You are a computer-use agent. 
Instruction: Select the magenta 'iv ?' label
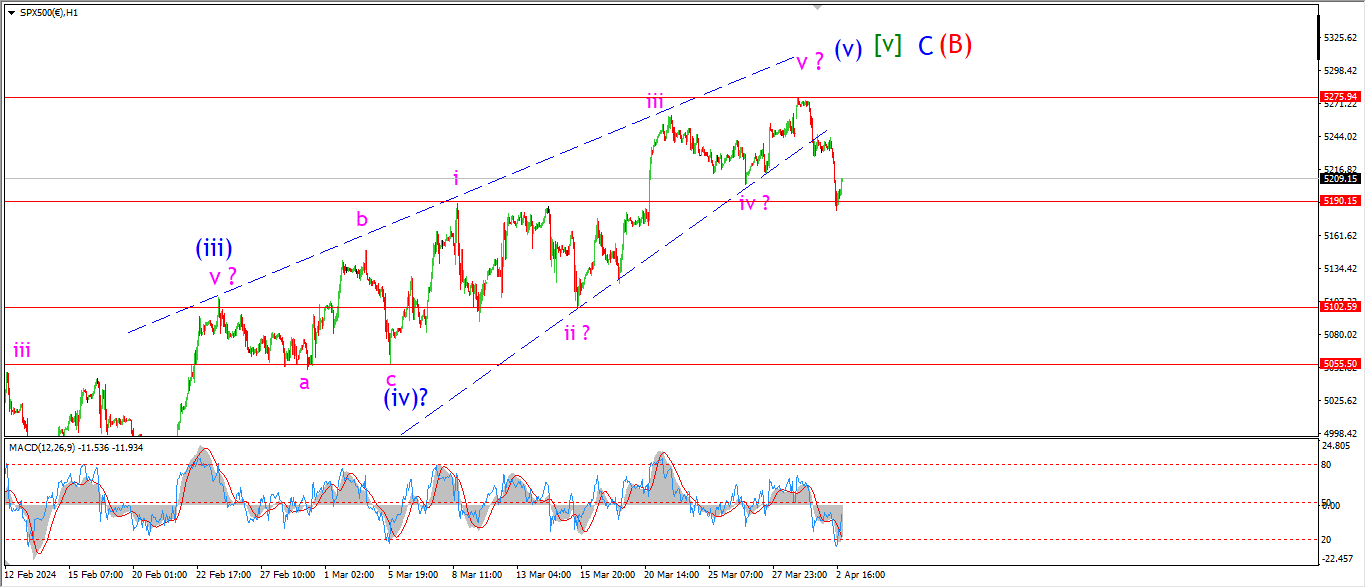754,203
